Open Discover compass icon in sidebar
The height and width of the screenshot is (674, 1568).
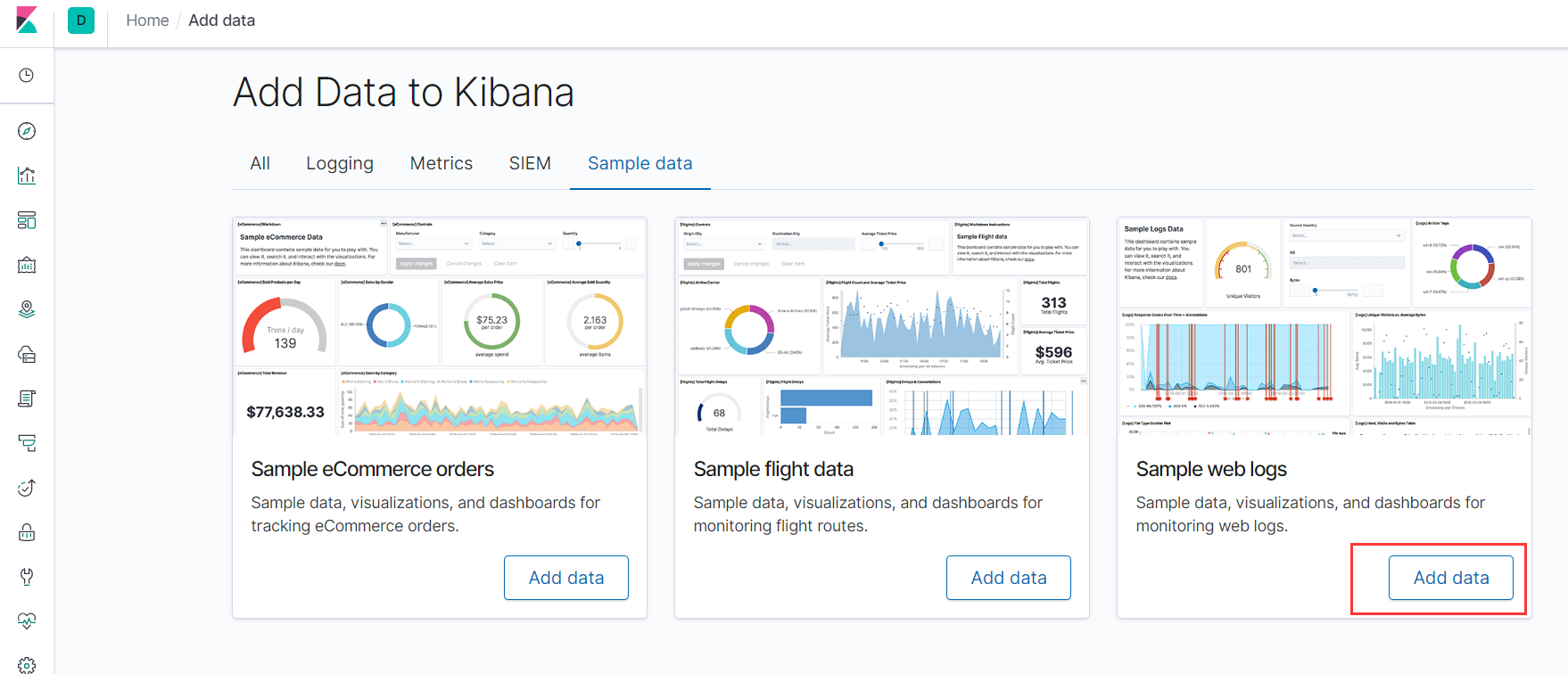tap(27, 131)
